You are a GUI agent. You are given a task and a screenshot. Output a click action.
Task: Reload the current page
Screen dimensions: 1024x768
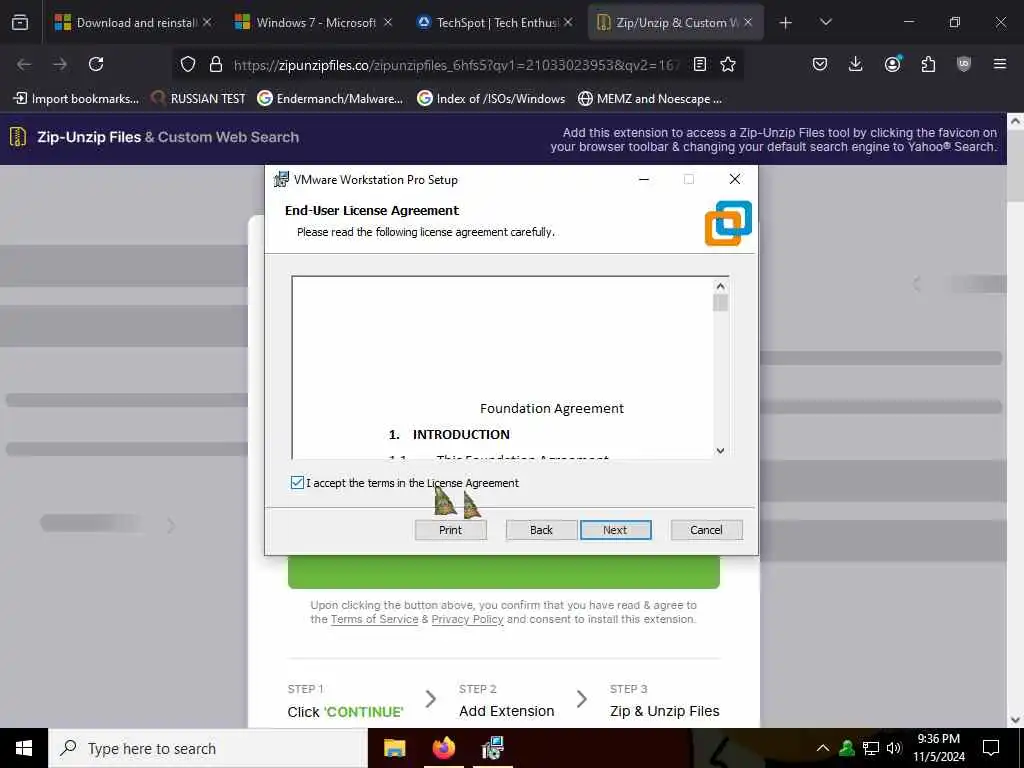click(96, 64)
